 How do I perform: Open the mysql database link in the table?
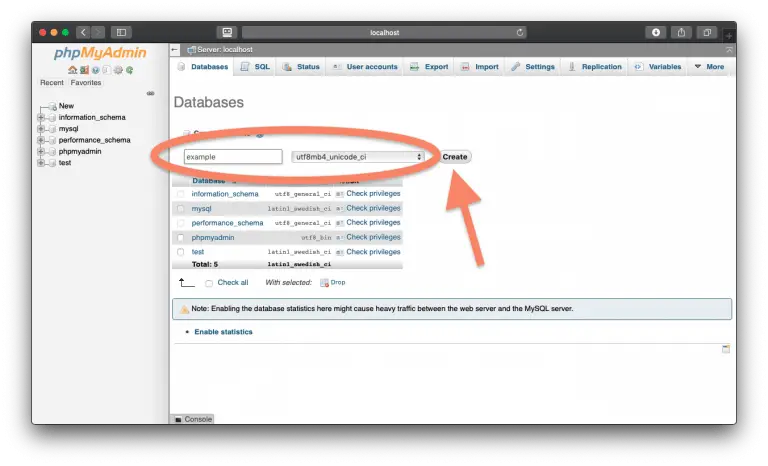click(201, 209)
